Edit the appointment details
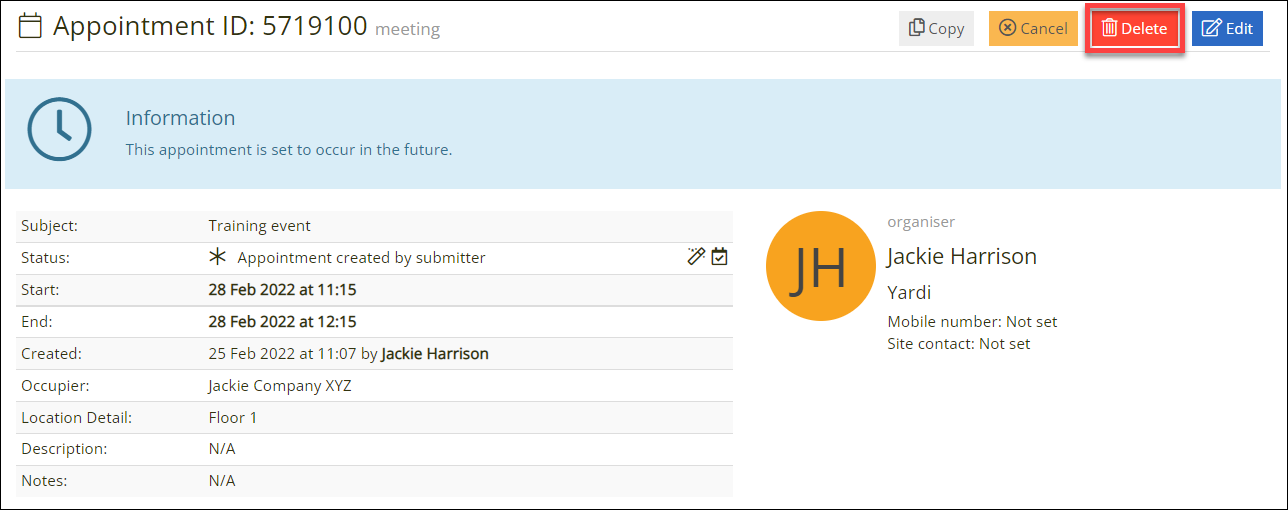This screenshot has height=510, width=1288. click(x=1227, y=28)
